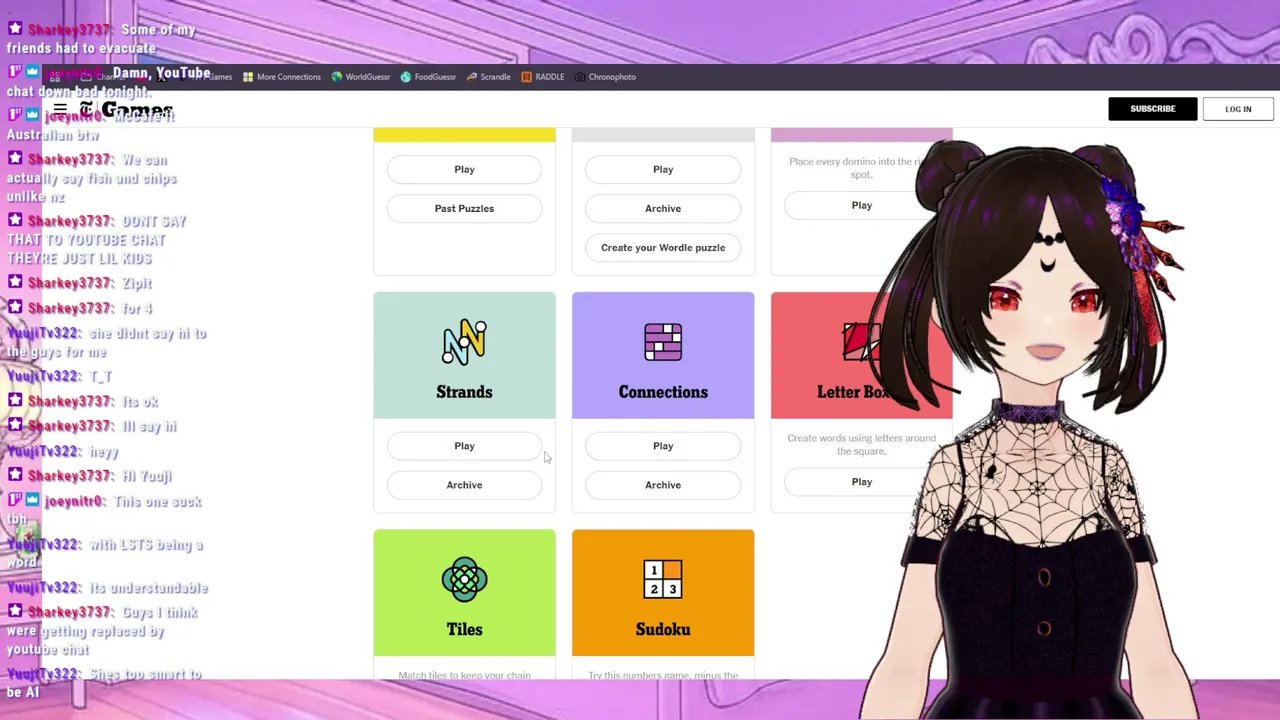Open the hamburger navigation menu
Image resolution: width=1280 pixels, height=720 pixels.
(60, 109)
